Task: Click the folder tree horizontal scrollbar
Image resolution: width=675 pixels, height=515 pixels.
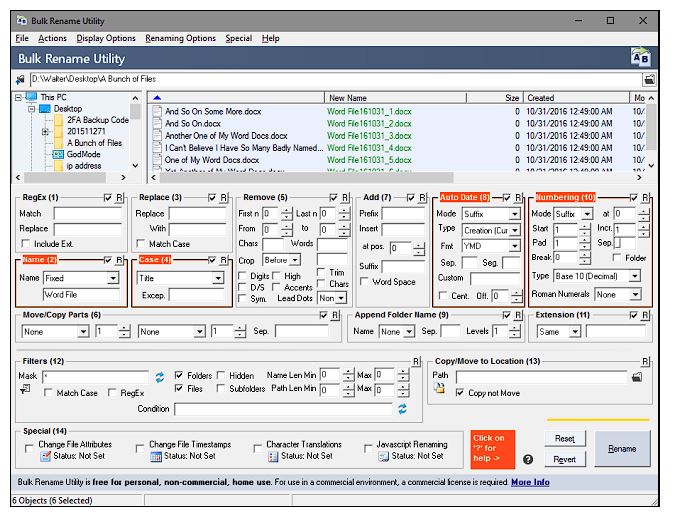Action: (67, 177)
